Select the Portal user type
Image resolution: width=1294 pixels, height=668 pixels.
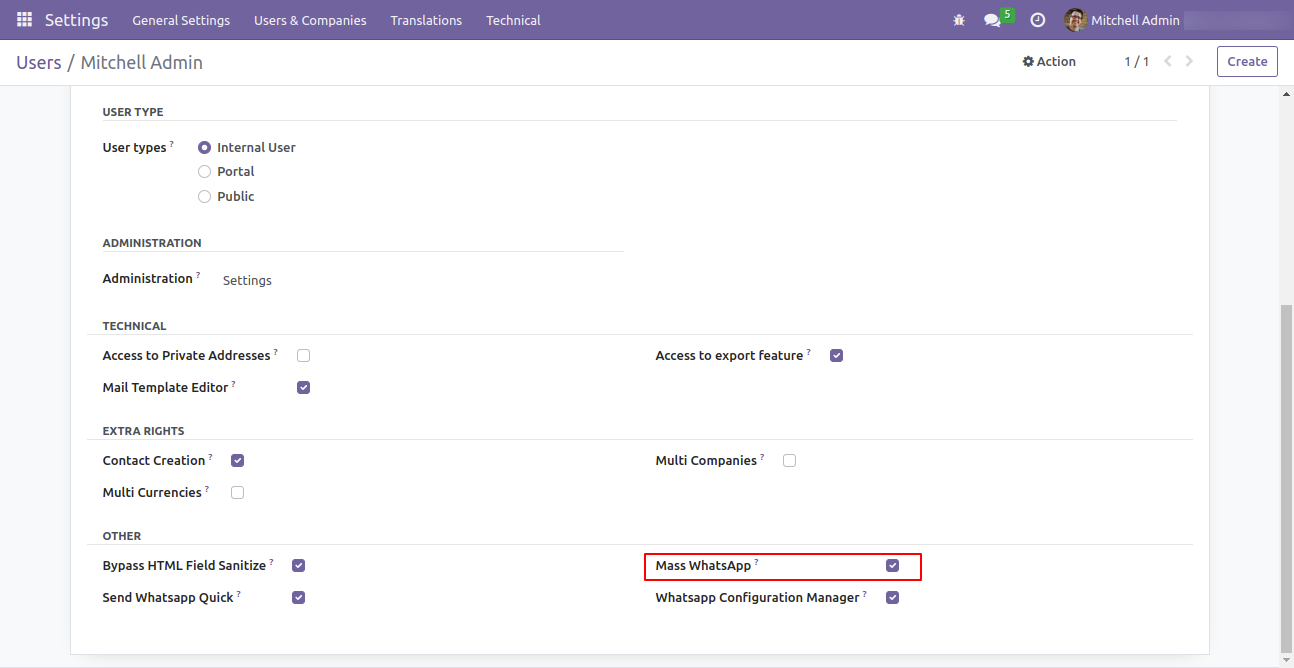pos(205,172)
